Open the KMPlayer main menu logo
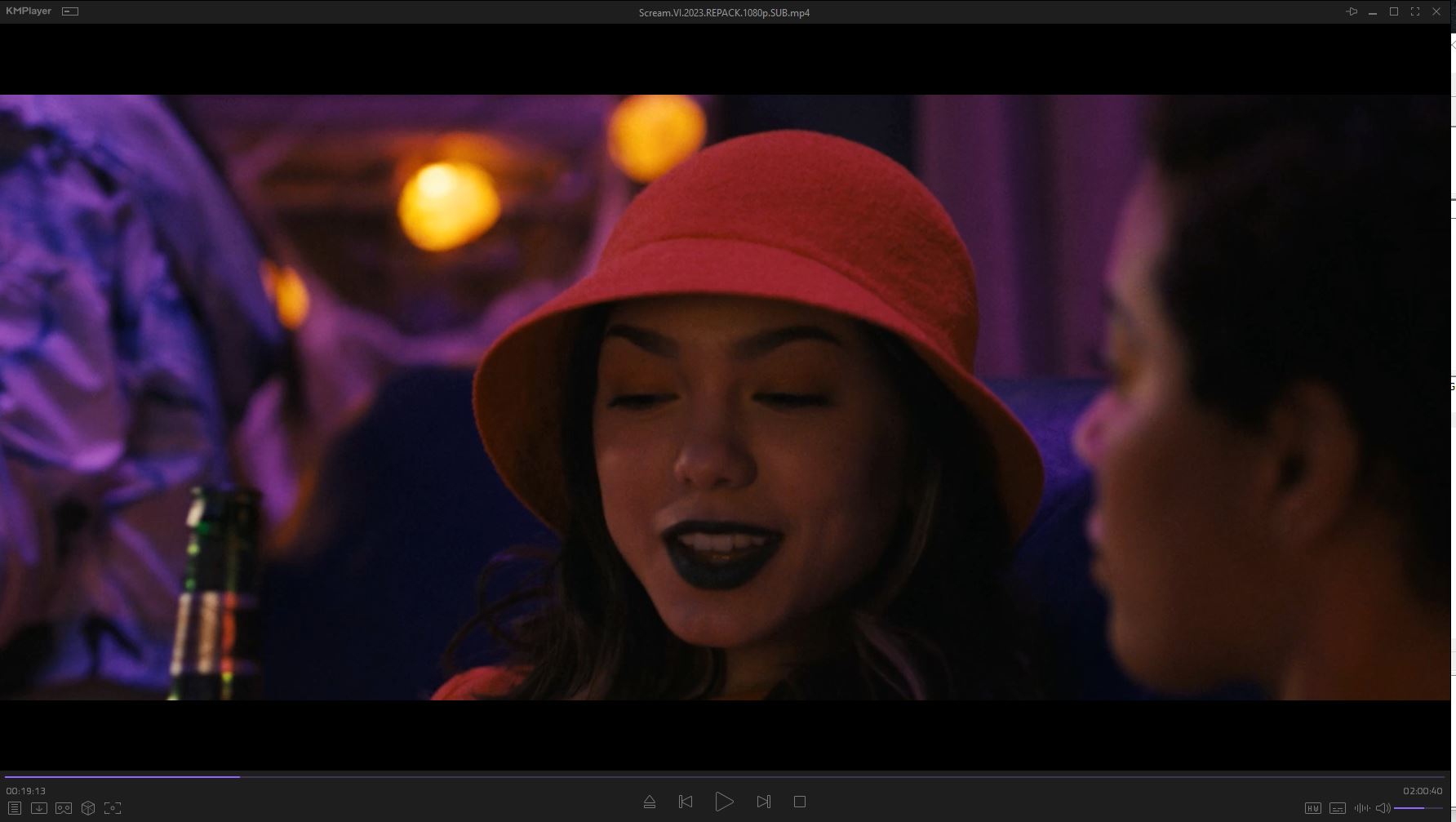This screenshot has height=822, width=1456. [x=29, y=11]
